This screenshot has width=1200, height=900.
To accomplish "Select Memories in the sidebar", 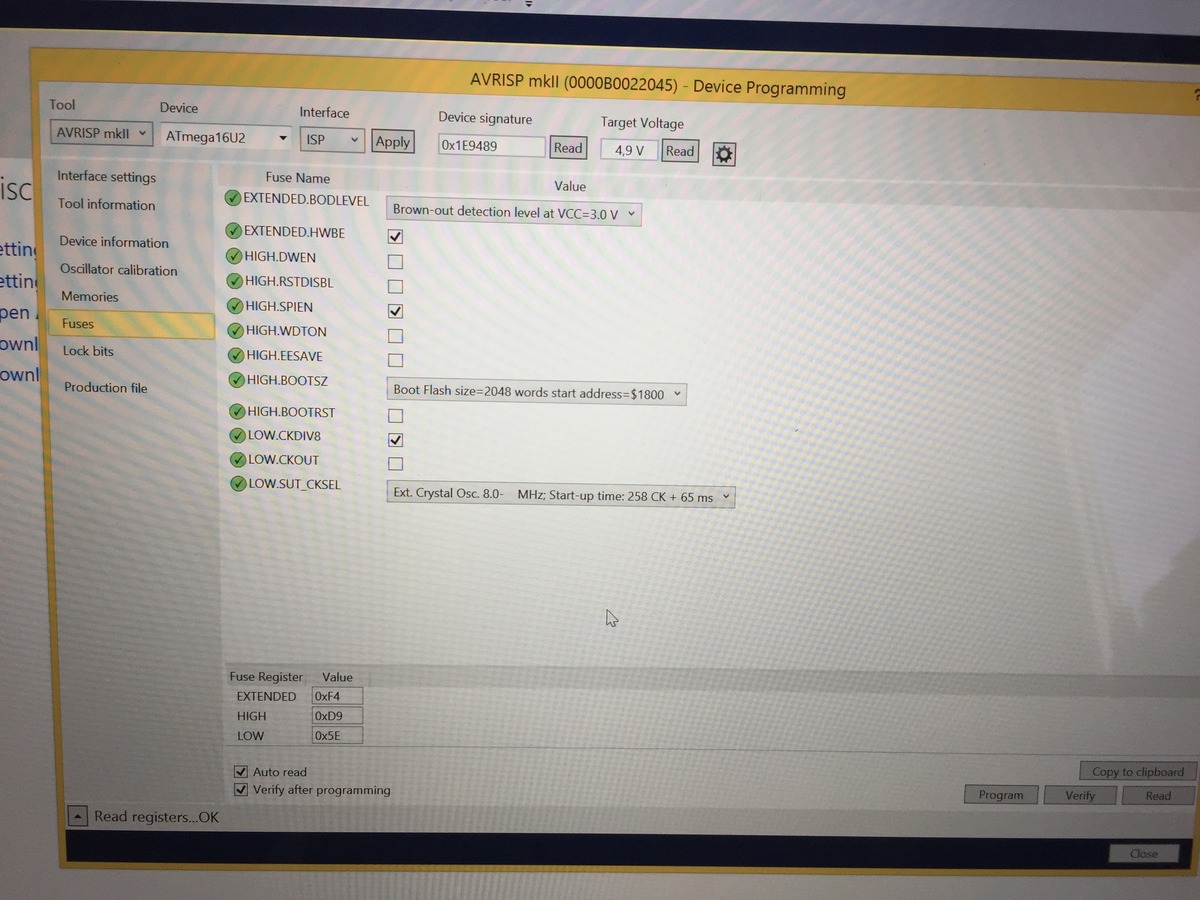I will [x=90, y=297].
